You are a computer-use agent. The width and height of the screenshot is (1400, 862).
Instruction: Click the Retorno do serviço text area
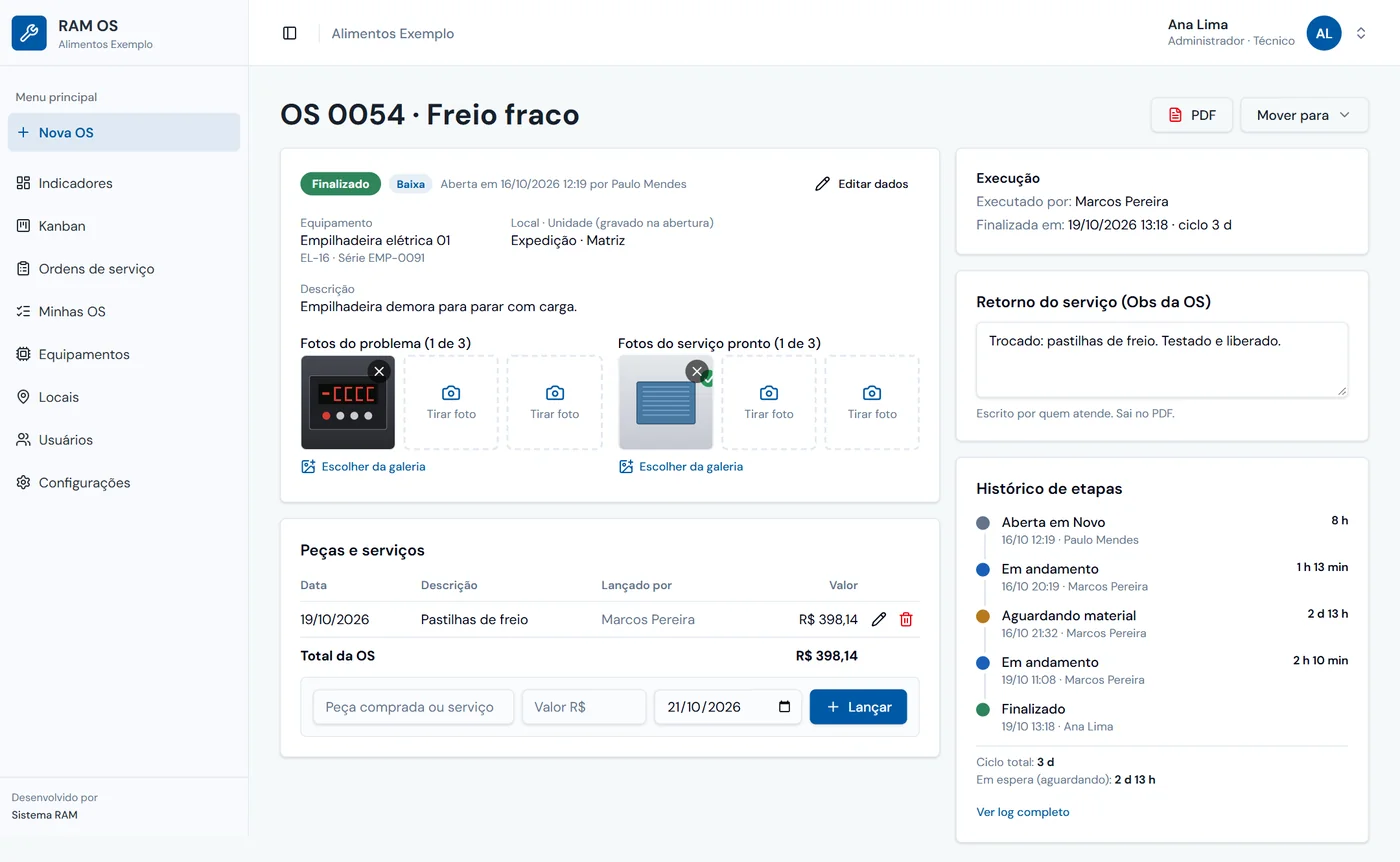coord(1162,360)
